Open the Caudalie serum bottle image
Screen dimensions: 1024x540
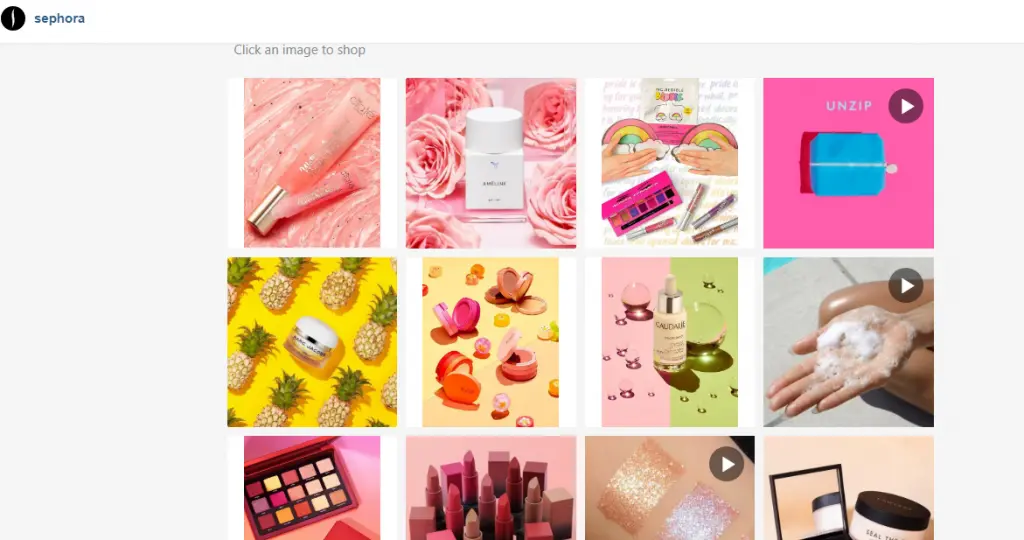(669, 342)
